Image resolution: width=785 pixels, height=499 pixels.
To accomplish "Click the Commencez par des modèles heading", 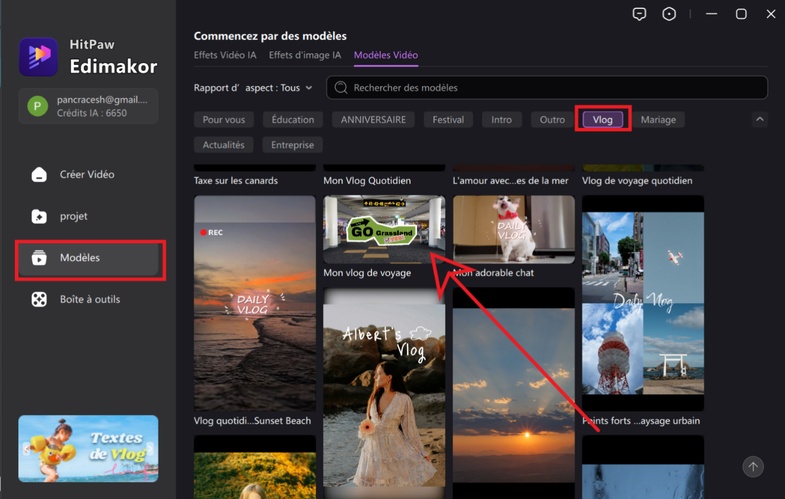I will tap(270, 36).
